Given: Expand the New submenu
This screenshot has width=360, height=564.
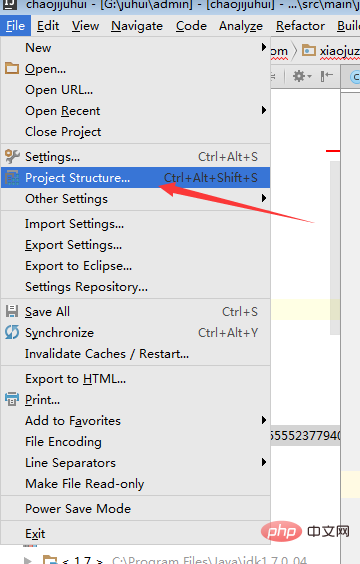Looking at the screenshot, I should coord(136,47).
